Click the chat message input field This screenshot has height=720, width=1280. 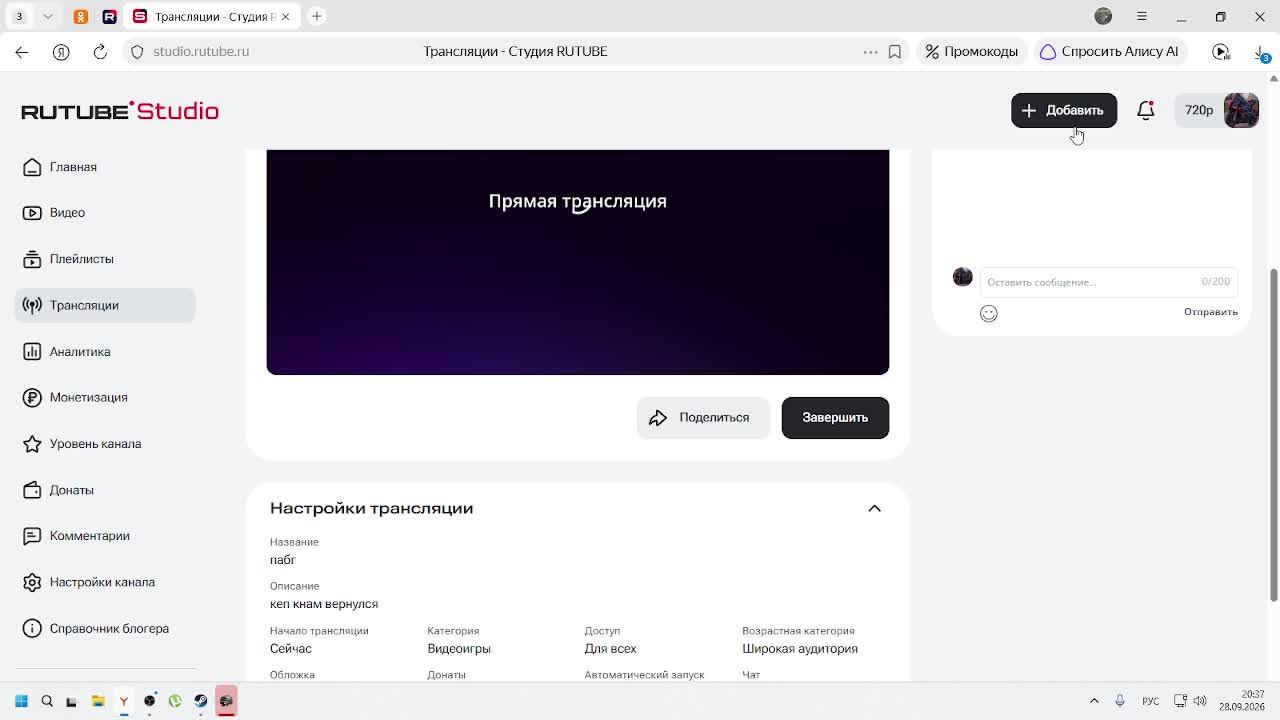click(1108, 282)
